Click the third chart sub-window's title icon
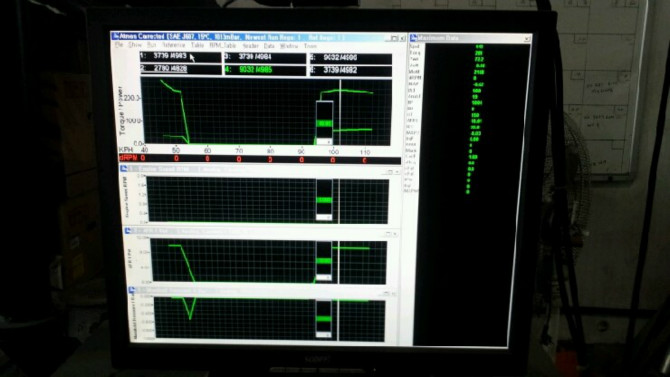The width and height of the screenshot is (670, 377). click(128, 231)
